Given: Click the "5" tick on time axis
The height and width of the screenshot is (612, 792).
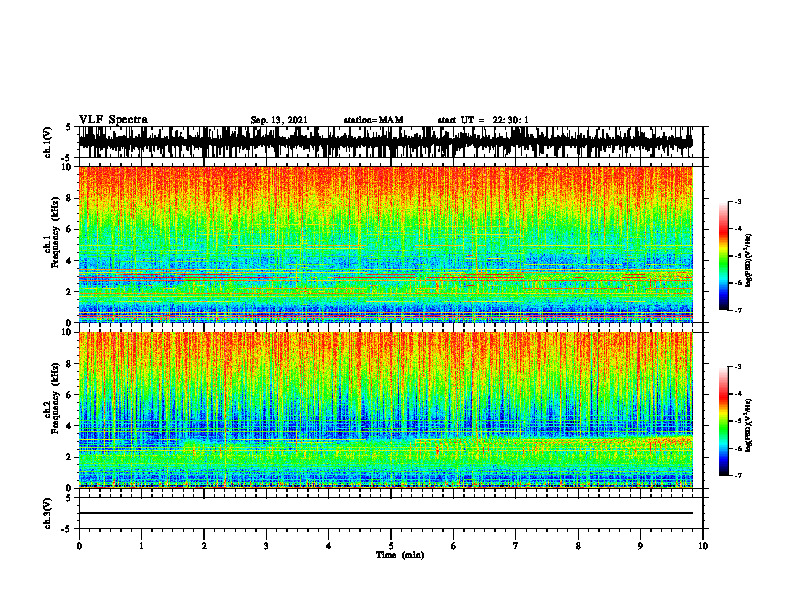Looking at the screenshot, I should pos(391,546).
